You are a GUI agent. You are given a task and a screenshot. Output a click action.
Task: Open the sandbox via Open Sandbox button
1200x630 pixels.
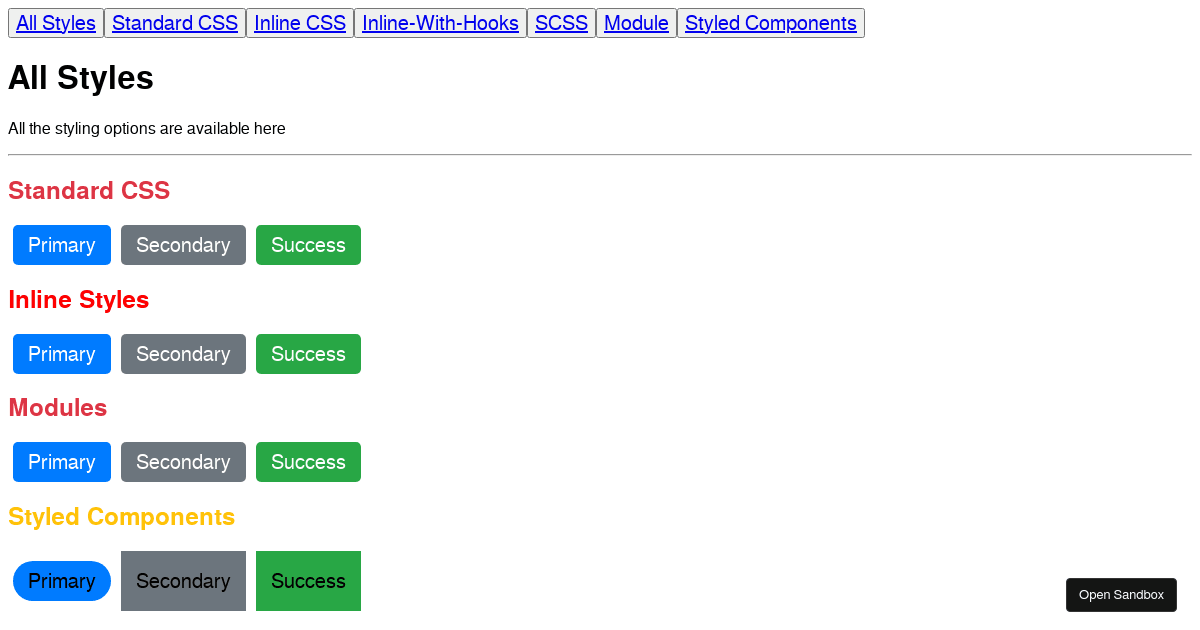click(1121, 594)
